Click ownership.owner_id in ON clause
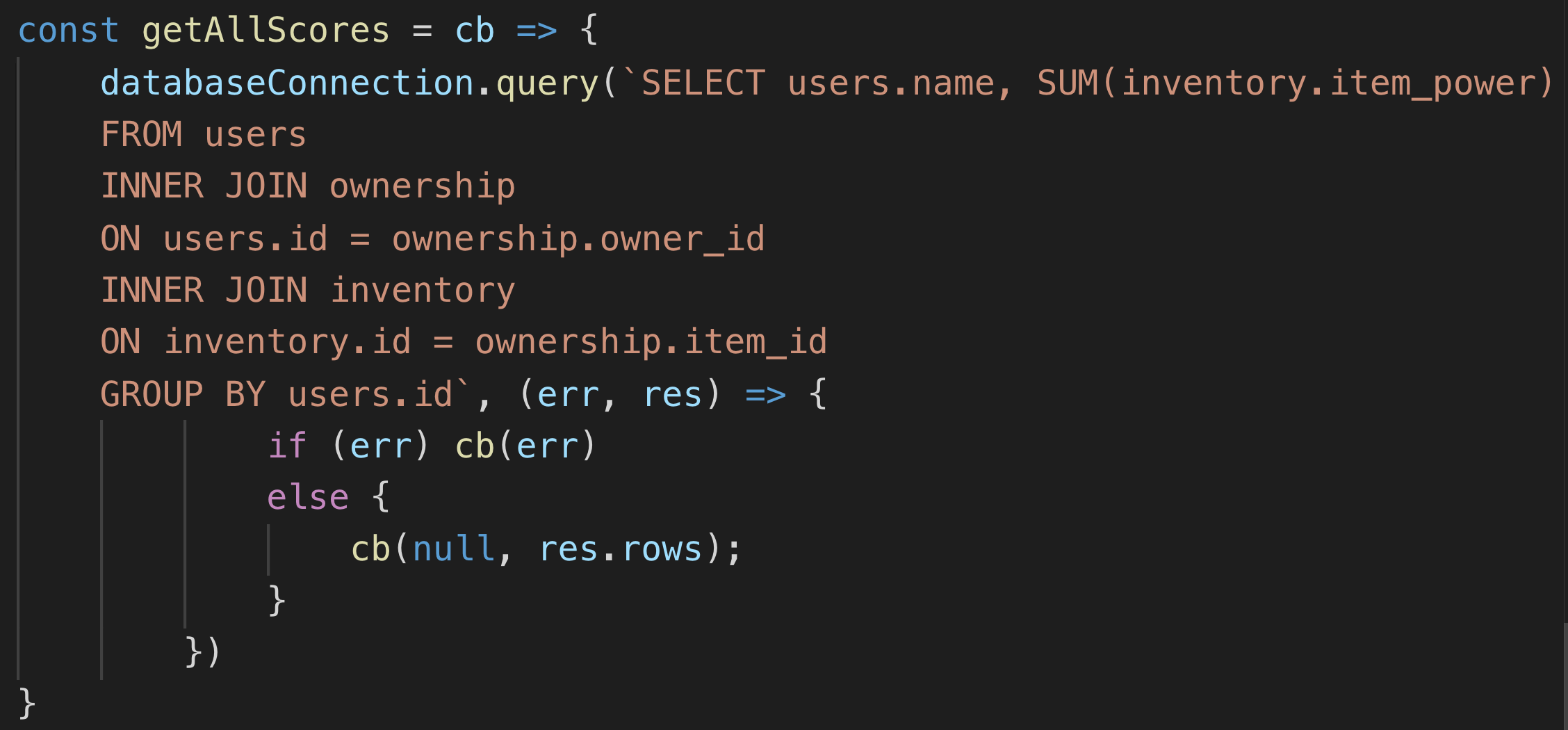 tap(578, 240)
